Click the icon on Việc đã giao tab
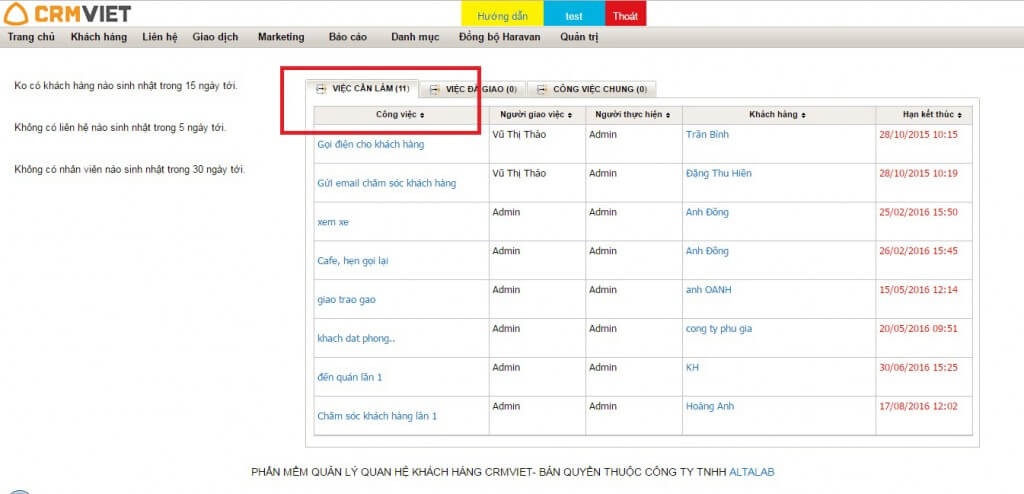The height and width of the screenshot is (494, 1024). 435,89
